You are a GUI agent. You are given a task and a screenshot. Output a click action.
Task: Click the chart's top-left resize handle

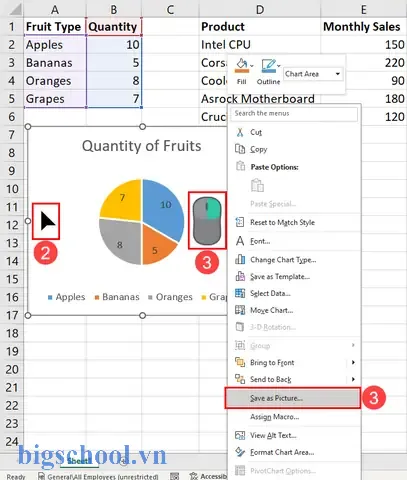tap(28, 127)
